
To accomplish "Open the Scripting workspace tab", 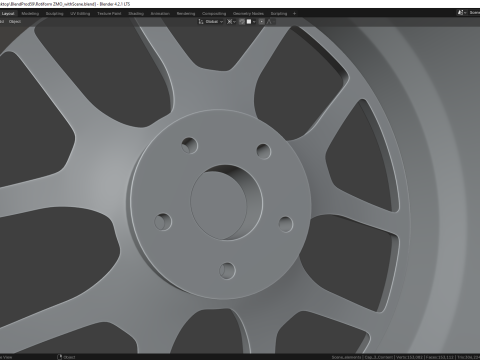I will tap(279, 14).
